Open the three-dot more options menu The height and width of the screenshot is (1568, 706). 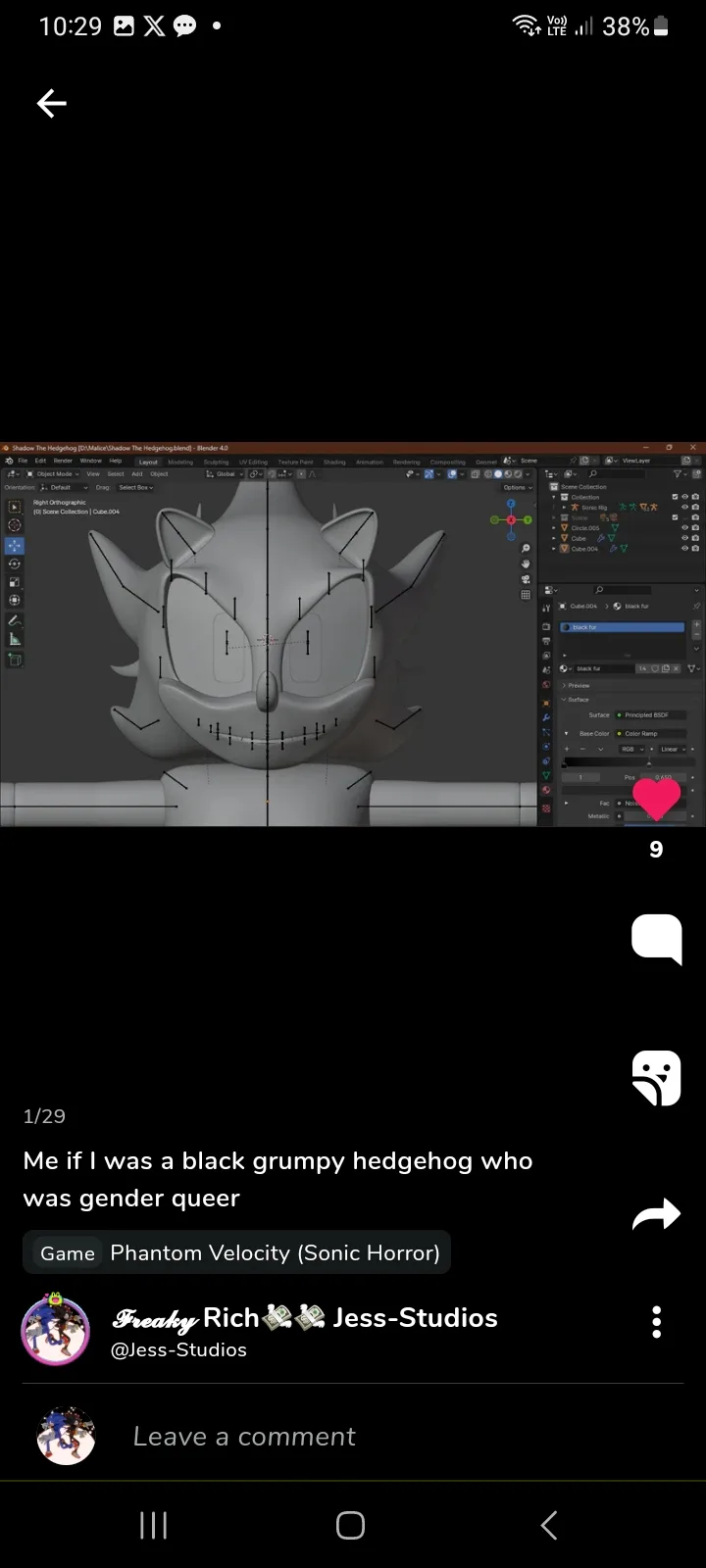[x=656, y=1322]
